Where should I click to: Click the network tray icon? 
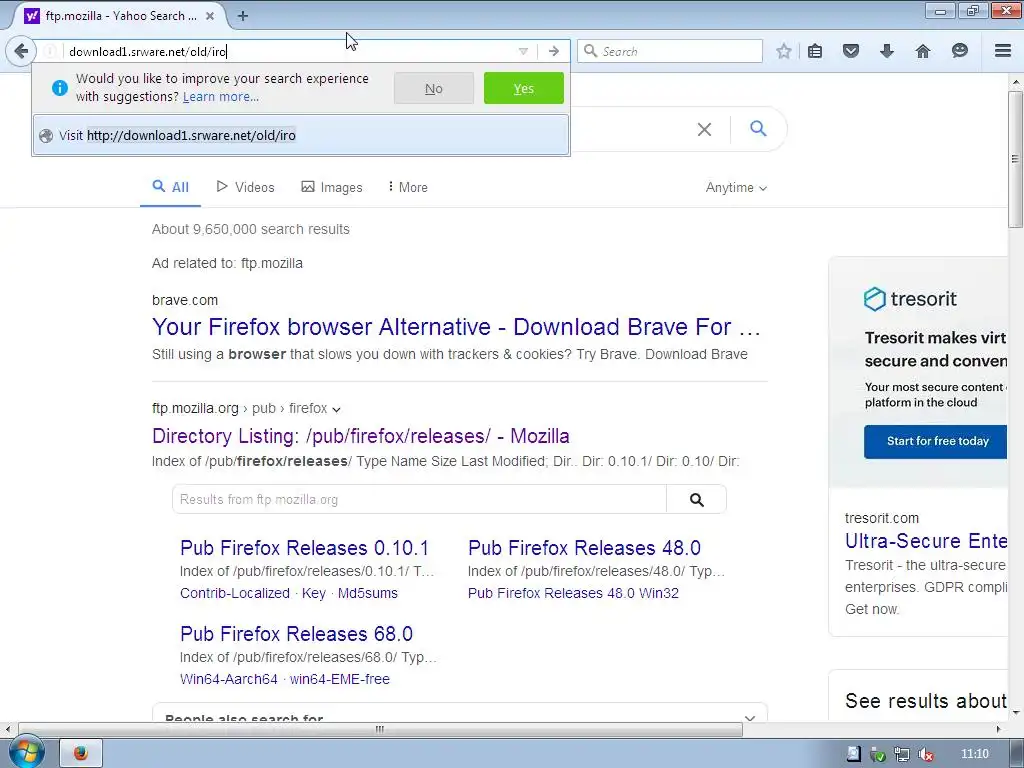tap(902, 754)
